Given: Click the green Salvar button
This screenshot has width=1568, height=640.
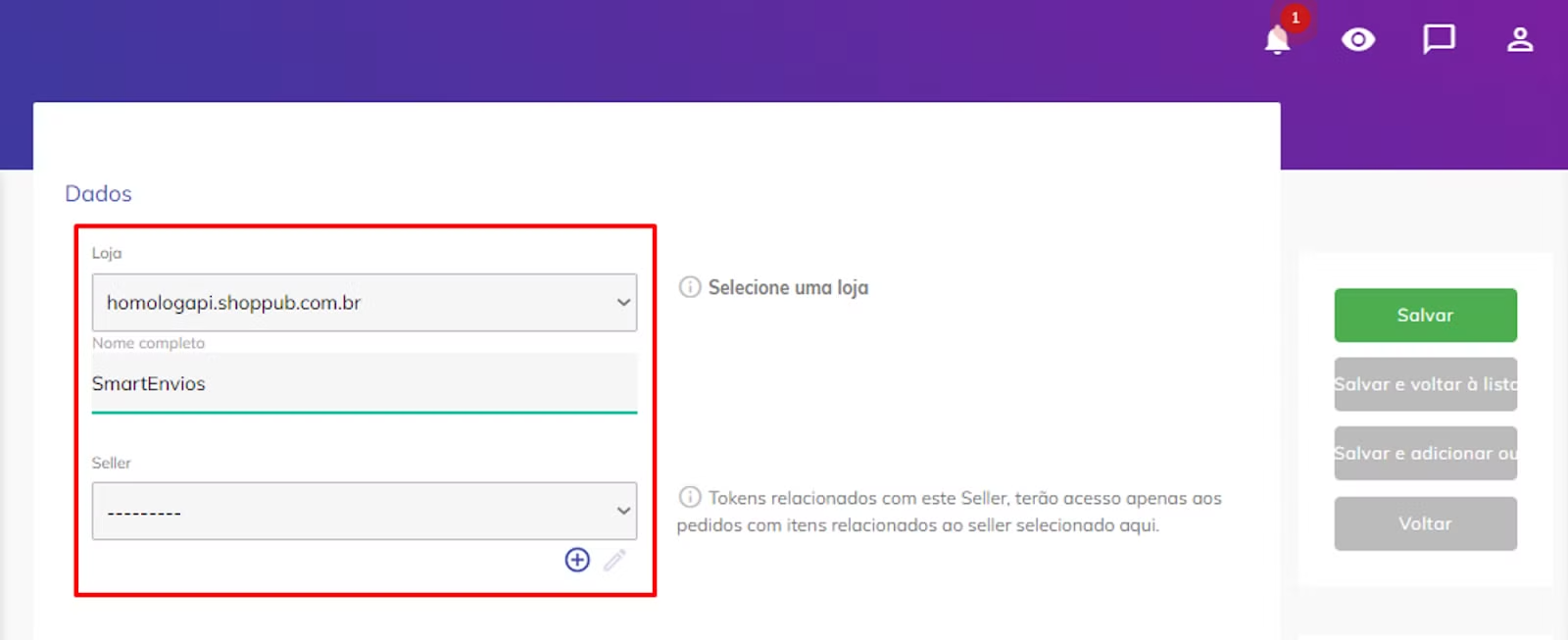Looking at the screenshot, I should point(1425,315).
